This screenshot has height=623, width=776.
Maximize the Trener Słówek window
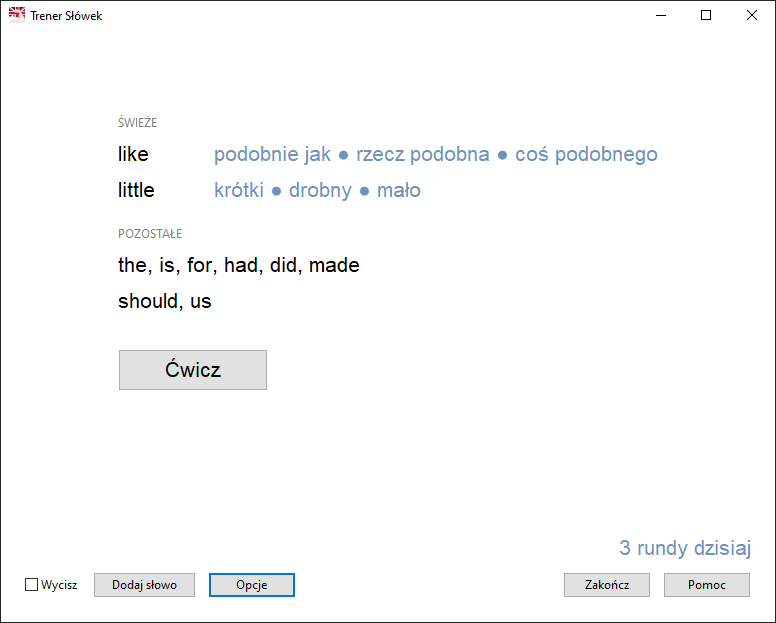(x=706, y=15)
